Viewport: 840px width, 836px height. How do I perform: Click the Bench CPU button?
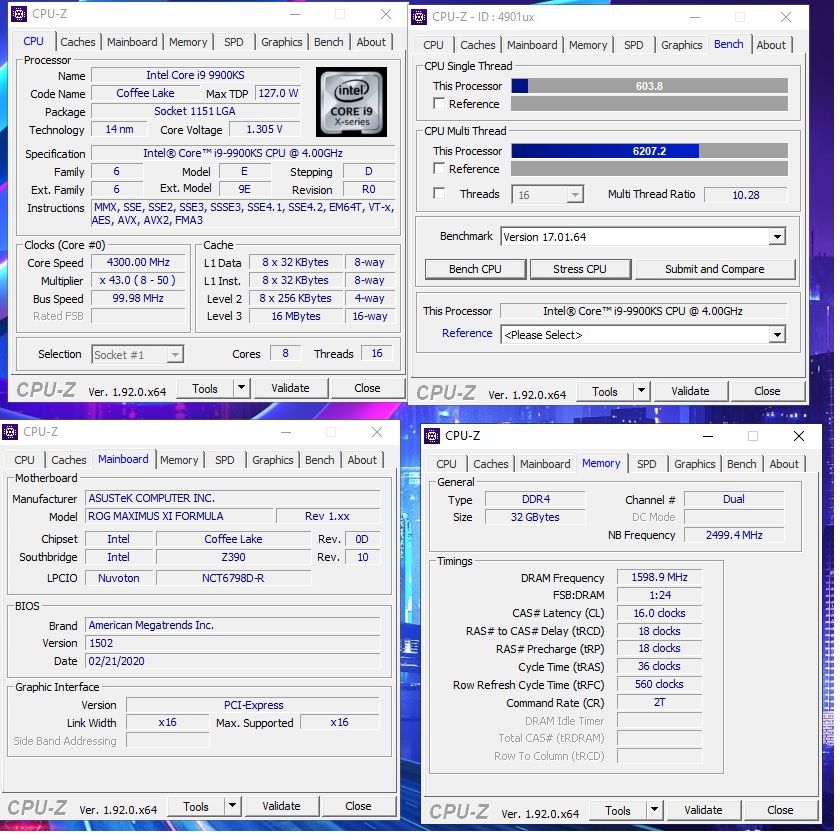(x=475, y=269)
